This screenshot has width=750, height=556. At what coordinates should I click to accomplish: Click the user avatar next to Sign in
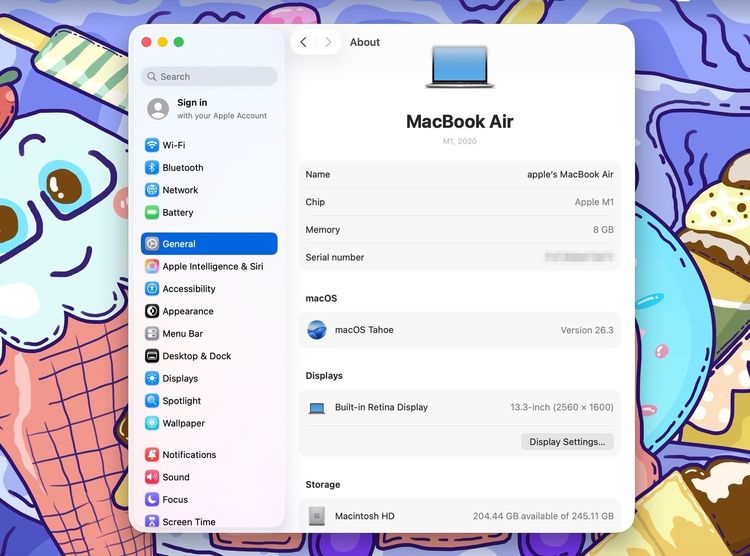pos(158,109)
